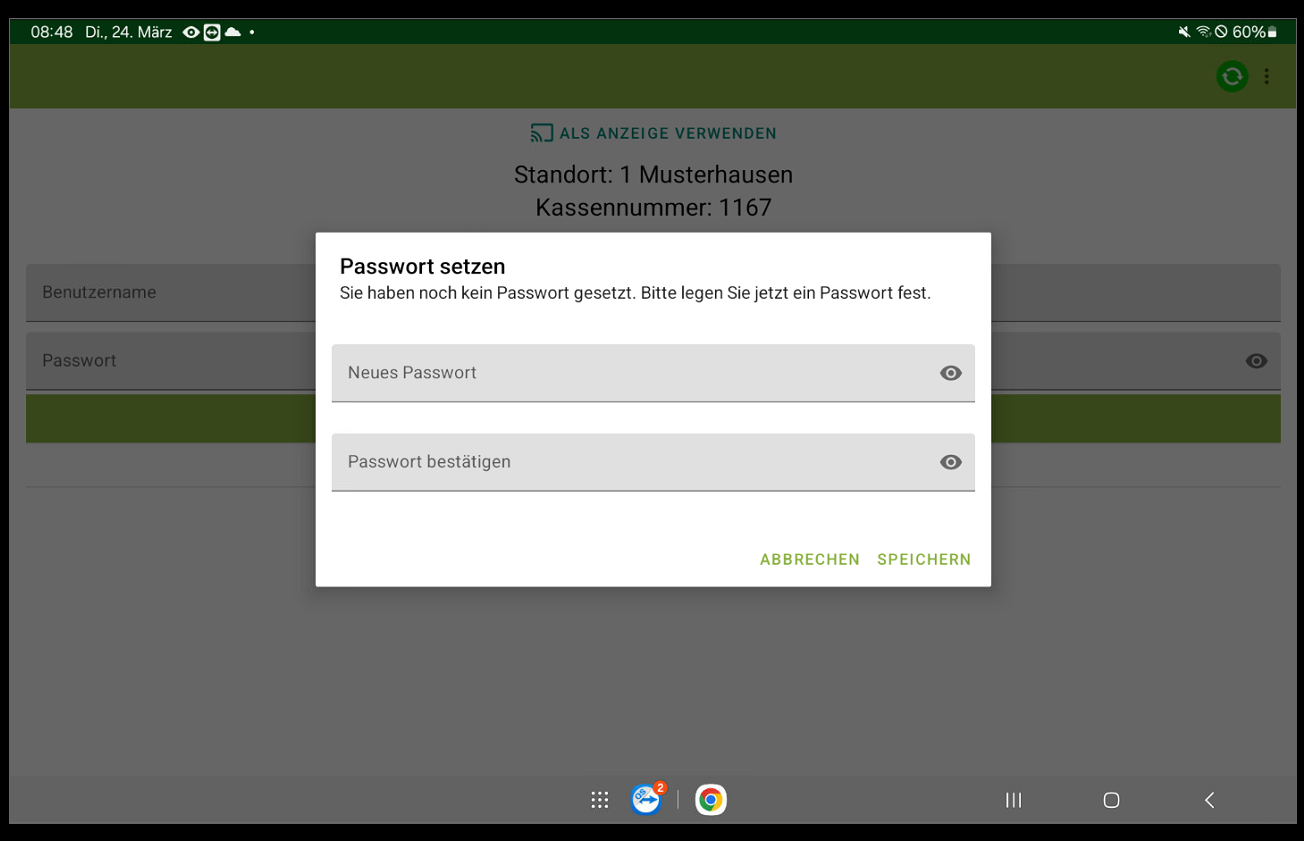
Task: Tap the battery indicator in the status bar
Action: [x=1272, y=32]
